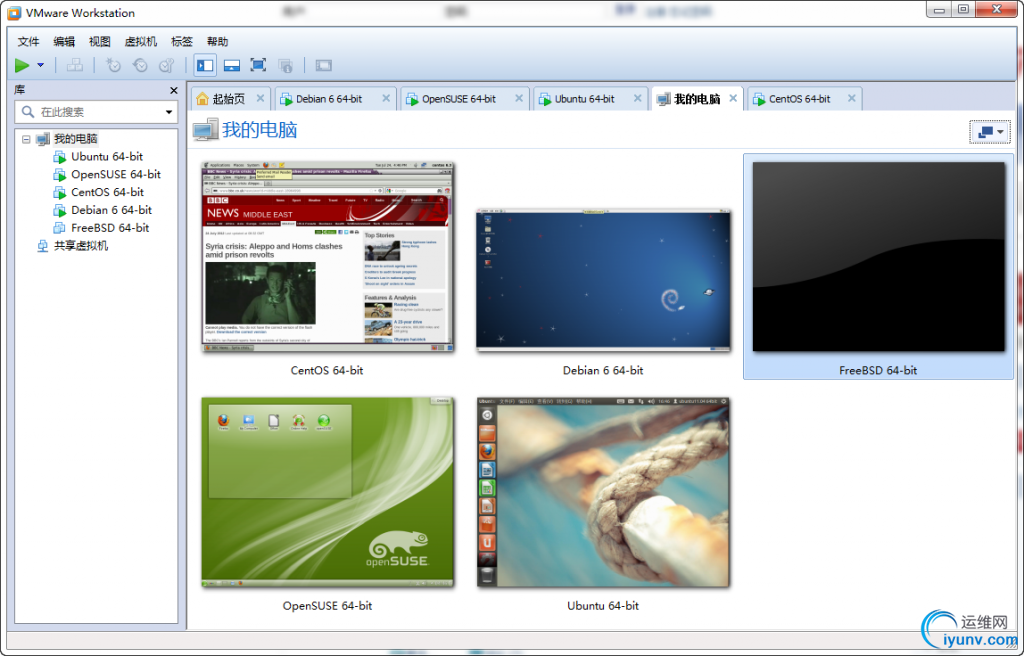The width and height of the screenshot is (1024, 656).
Task: Click the Ubuntu 64-bit VM thumbnail
Action: click(603, 492)
